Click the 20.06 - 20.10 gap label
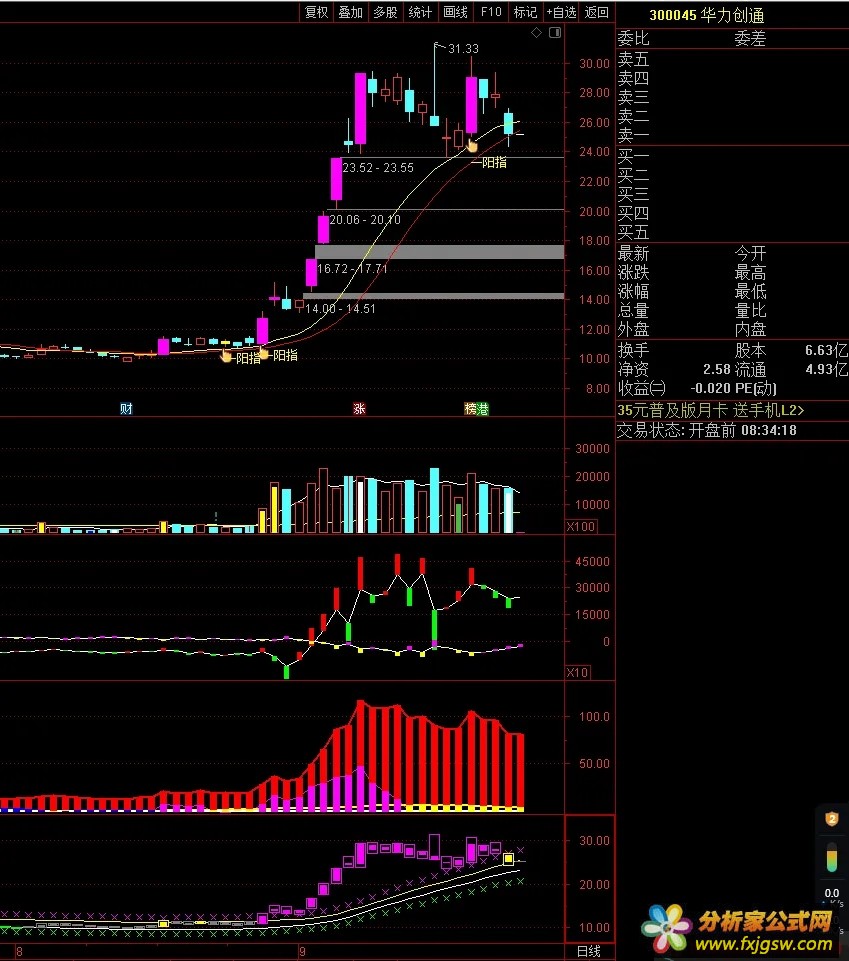Viewport: 849px width, 961px height. click(365, 219)
